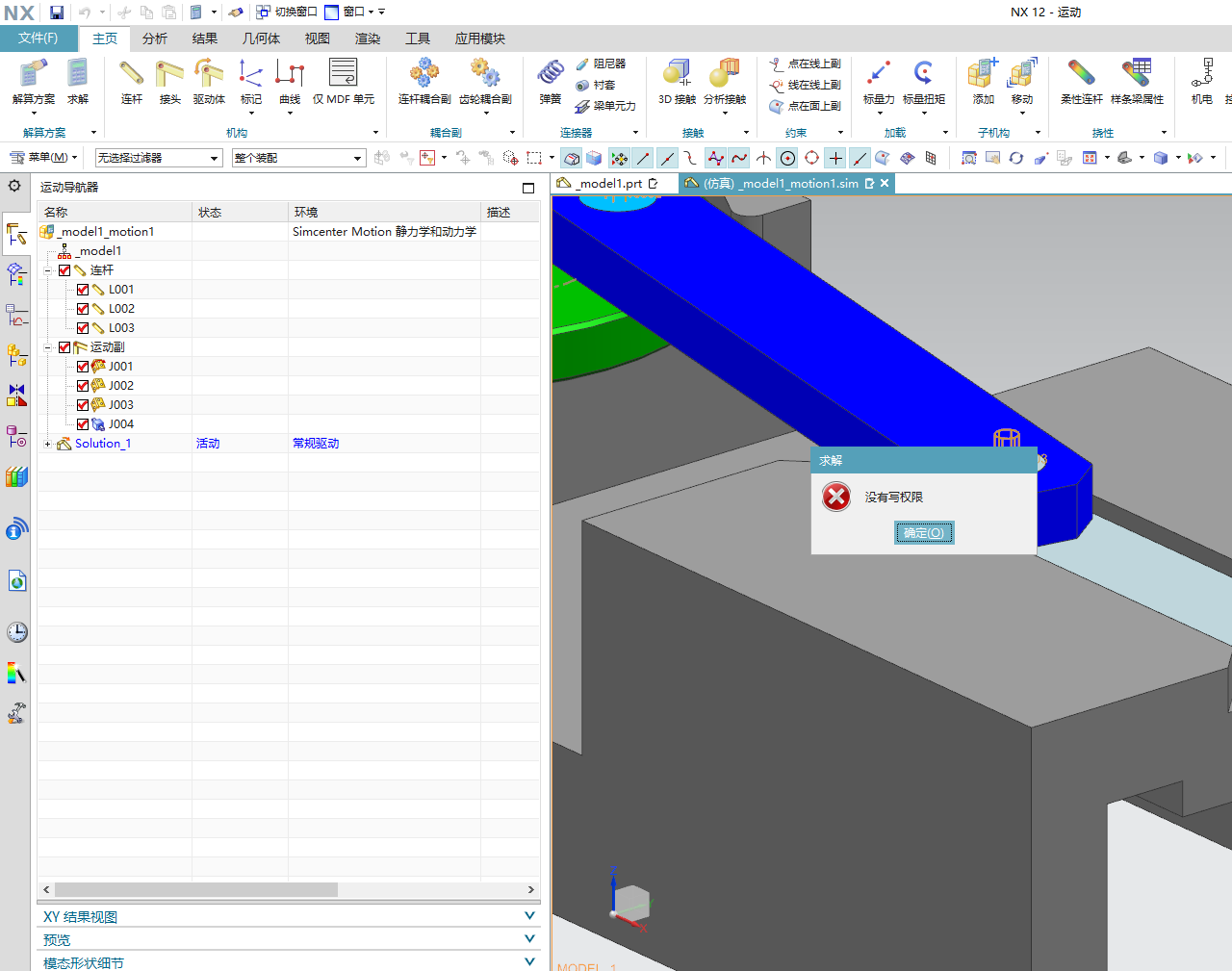Click 移动 submechanism icon
This screenshot has width=1232, height=971.
coord(1022,82)
